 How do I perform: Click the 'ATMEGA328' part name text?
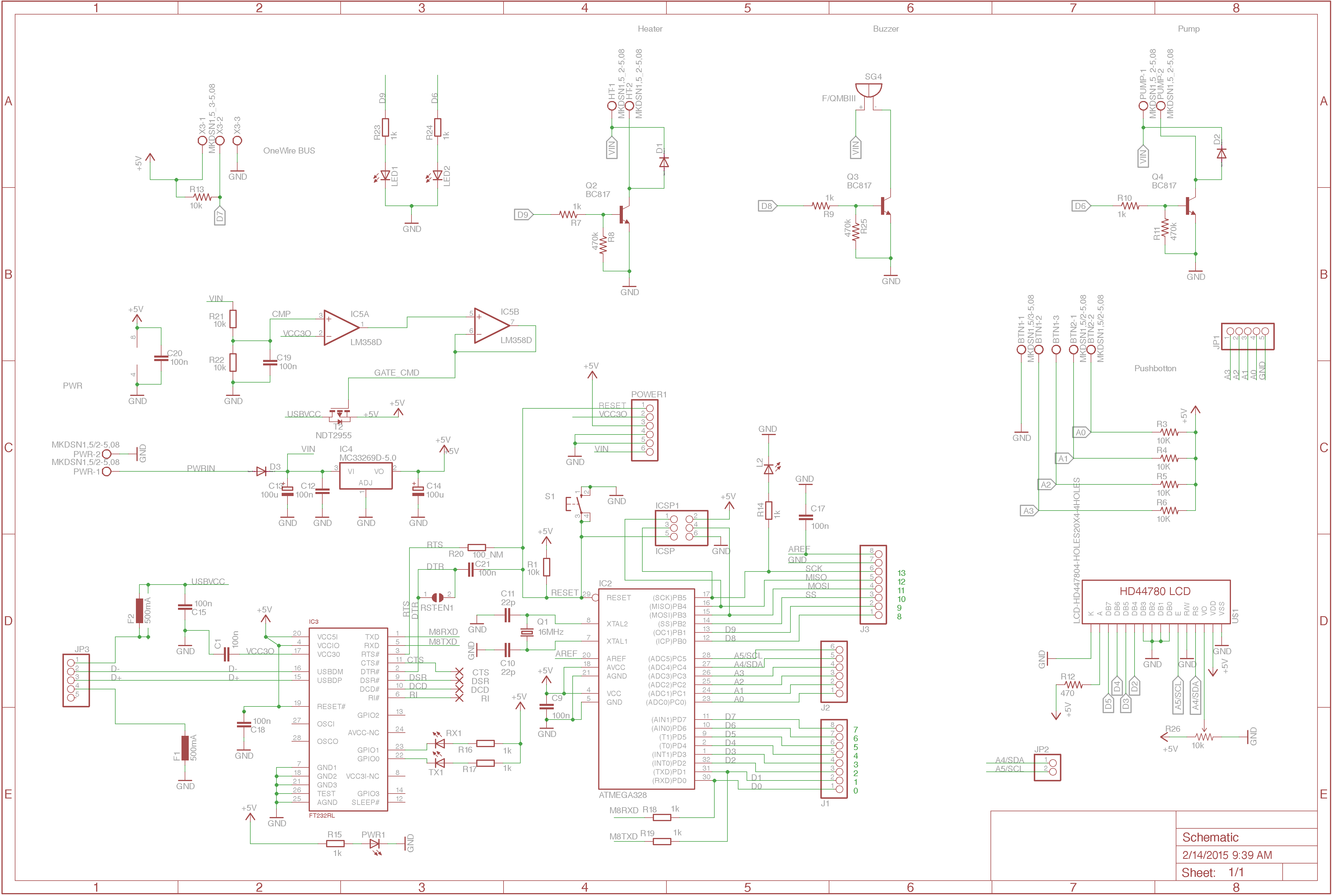click(623, 795)
